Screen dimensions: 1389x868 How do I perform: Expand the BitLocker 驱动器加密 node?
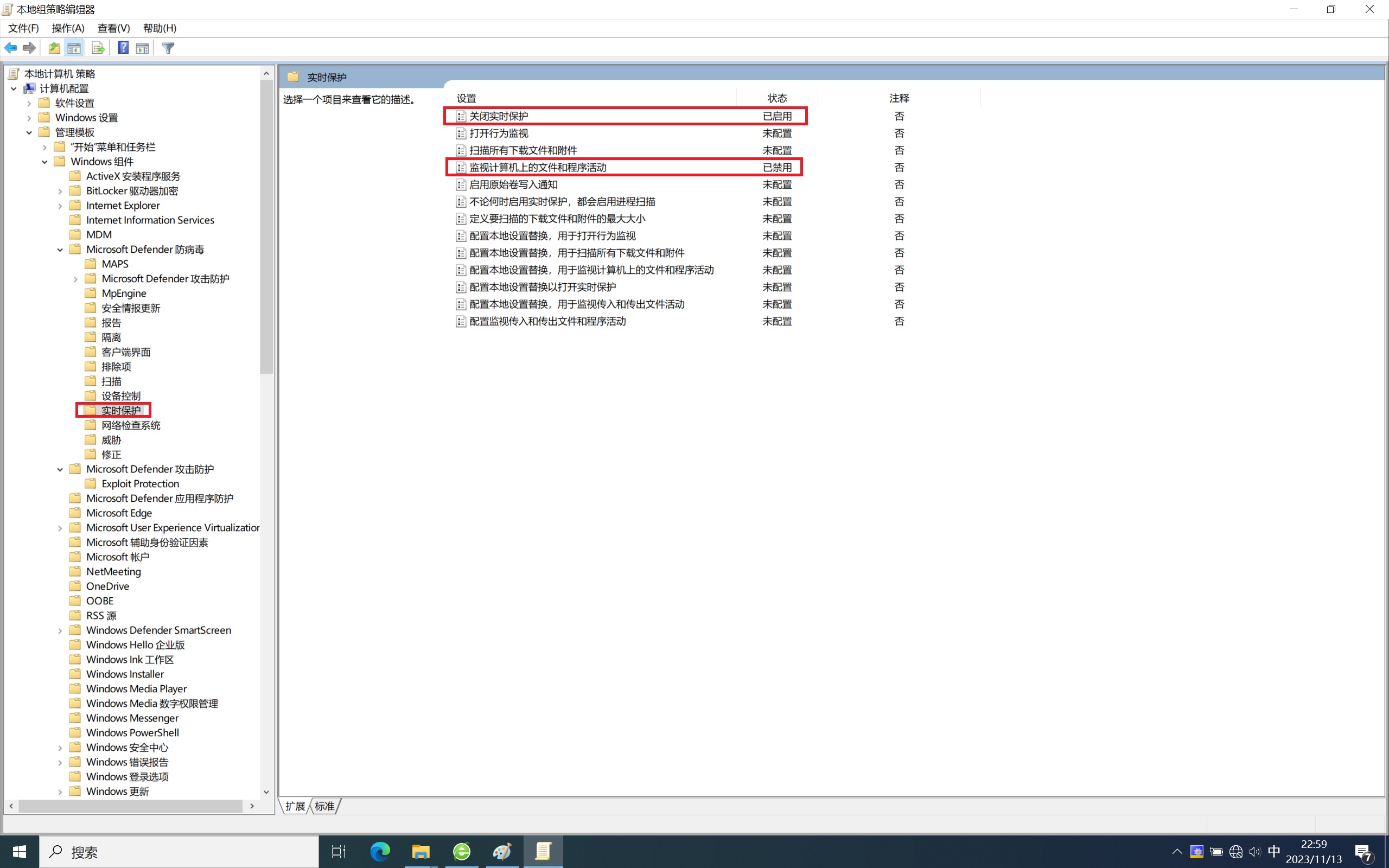(x=60, y=191)
